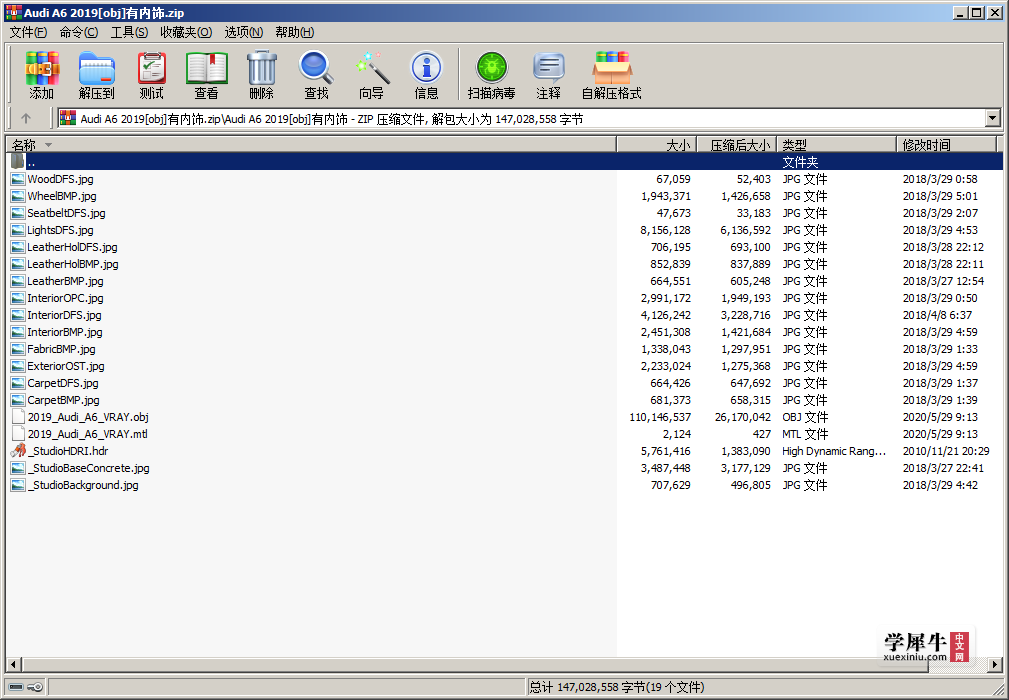1009x700 pixels.
Task: Click the archive path address field
Action: 521,118
